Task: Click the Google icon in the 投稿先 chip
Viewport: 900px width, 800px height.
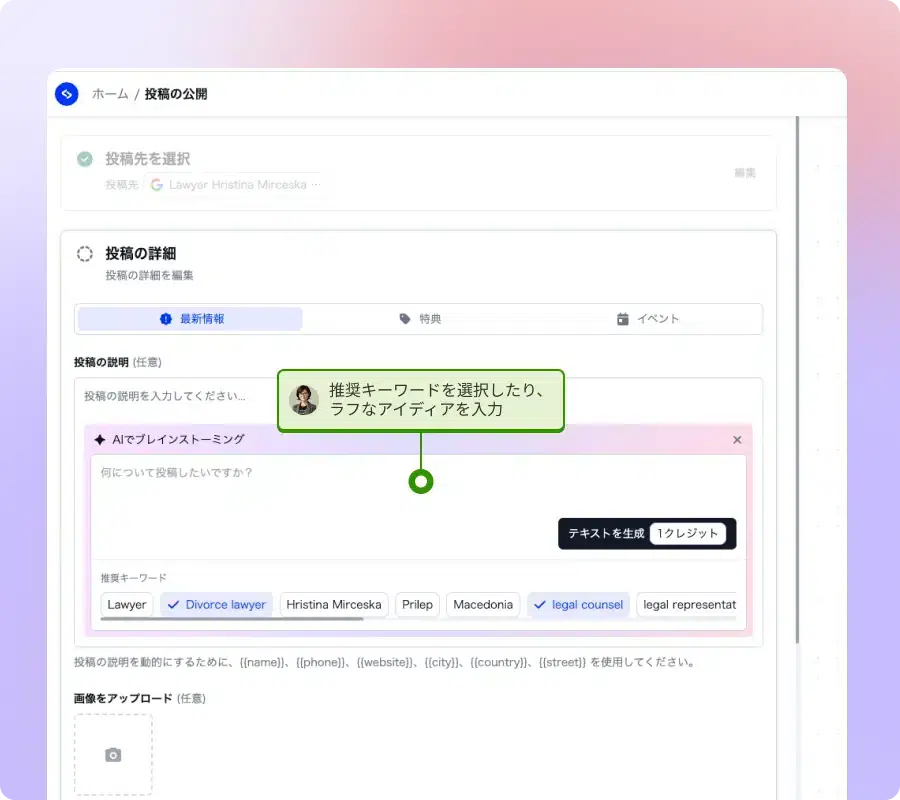Action: click(156, 185)
